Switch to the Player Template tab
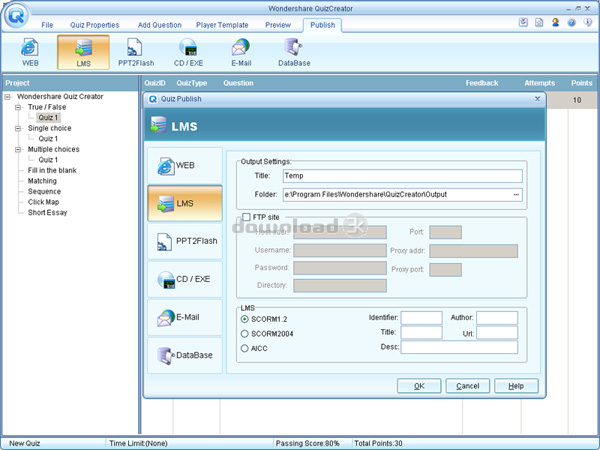 point(222,25)
